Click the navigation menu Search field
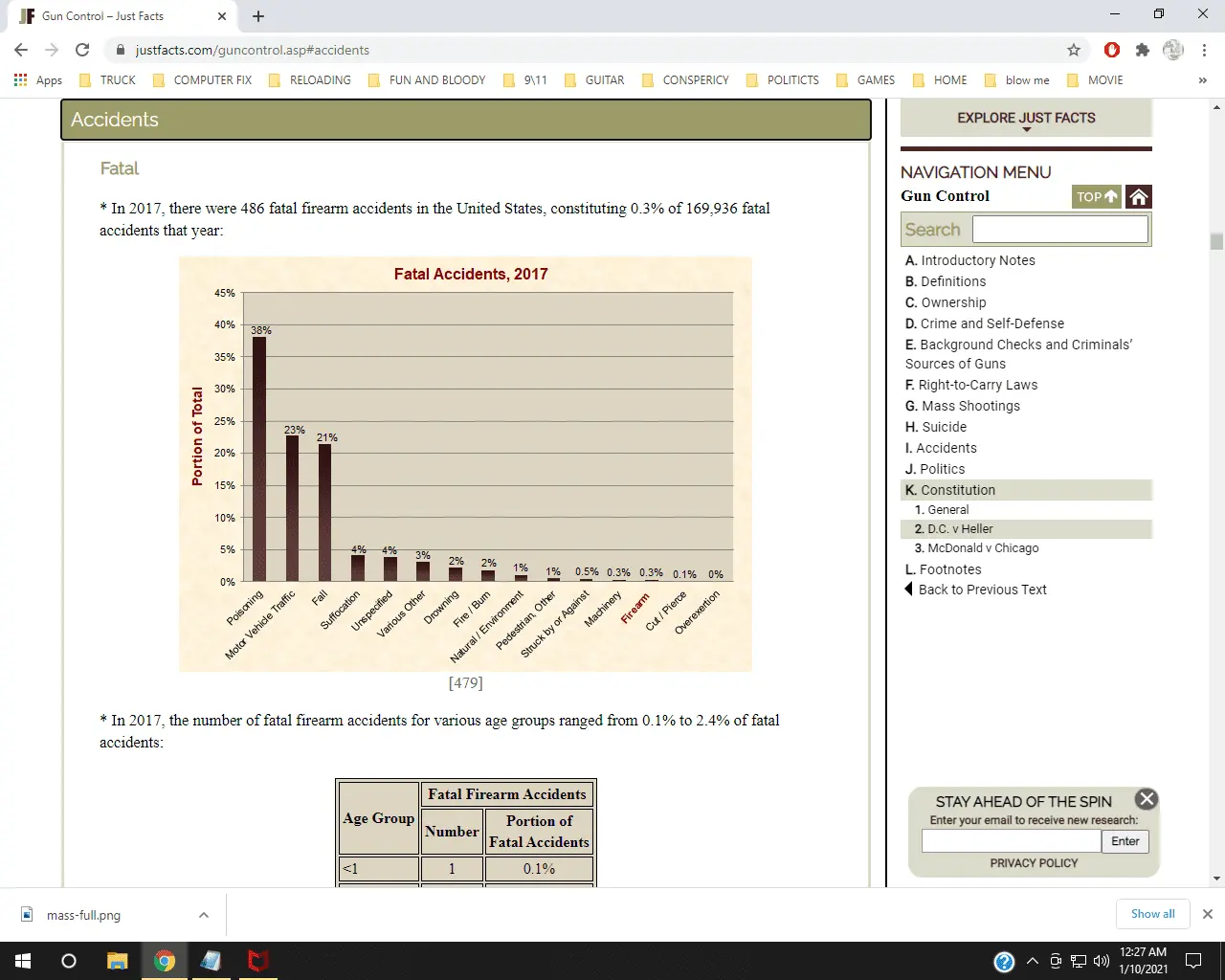1225x980 pixels. [1059, 230]
